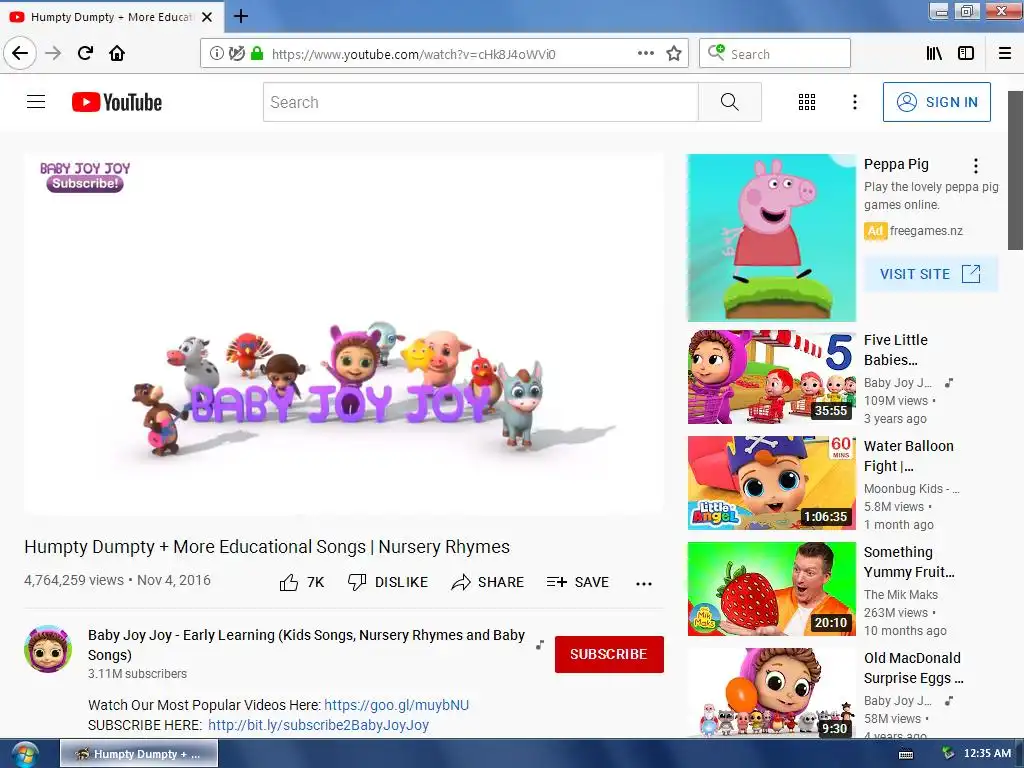Click the Firefox search box

coord(775,54)
